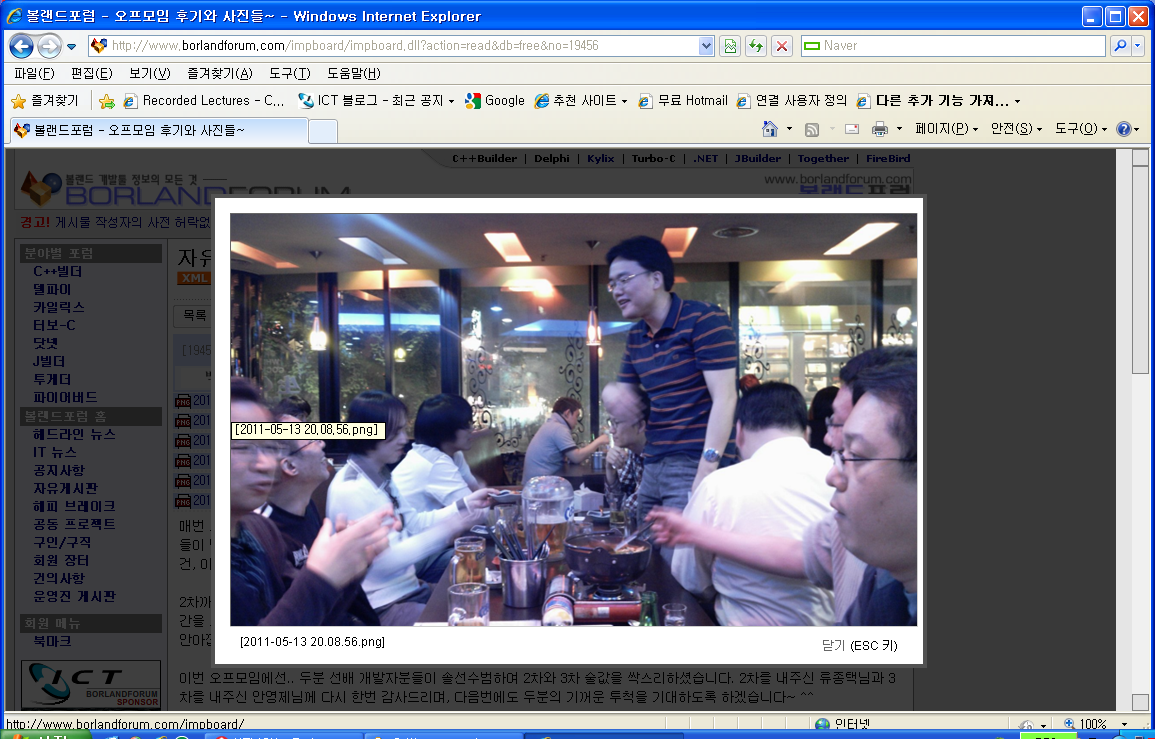
Task: Open the 페이지(P) dropdown menu
Action: (946, 129)
